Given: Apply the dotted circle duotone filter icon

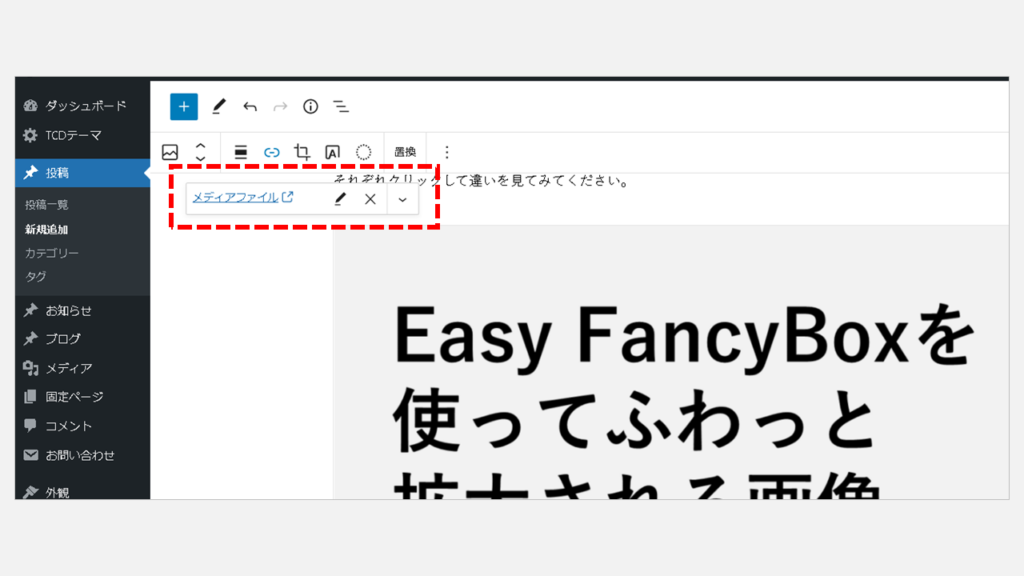Looking at the screenshot, I should 364,152.
